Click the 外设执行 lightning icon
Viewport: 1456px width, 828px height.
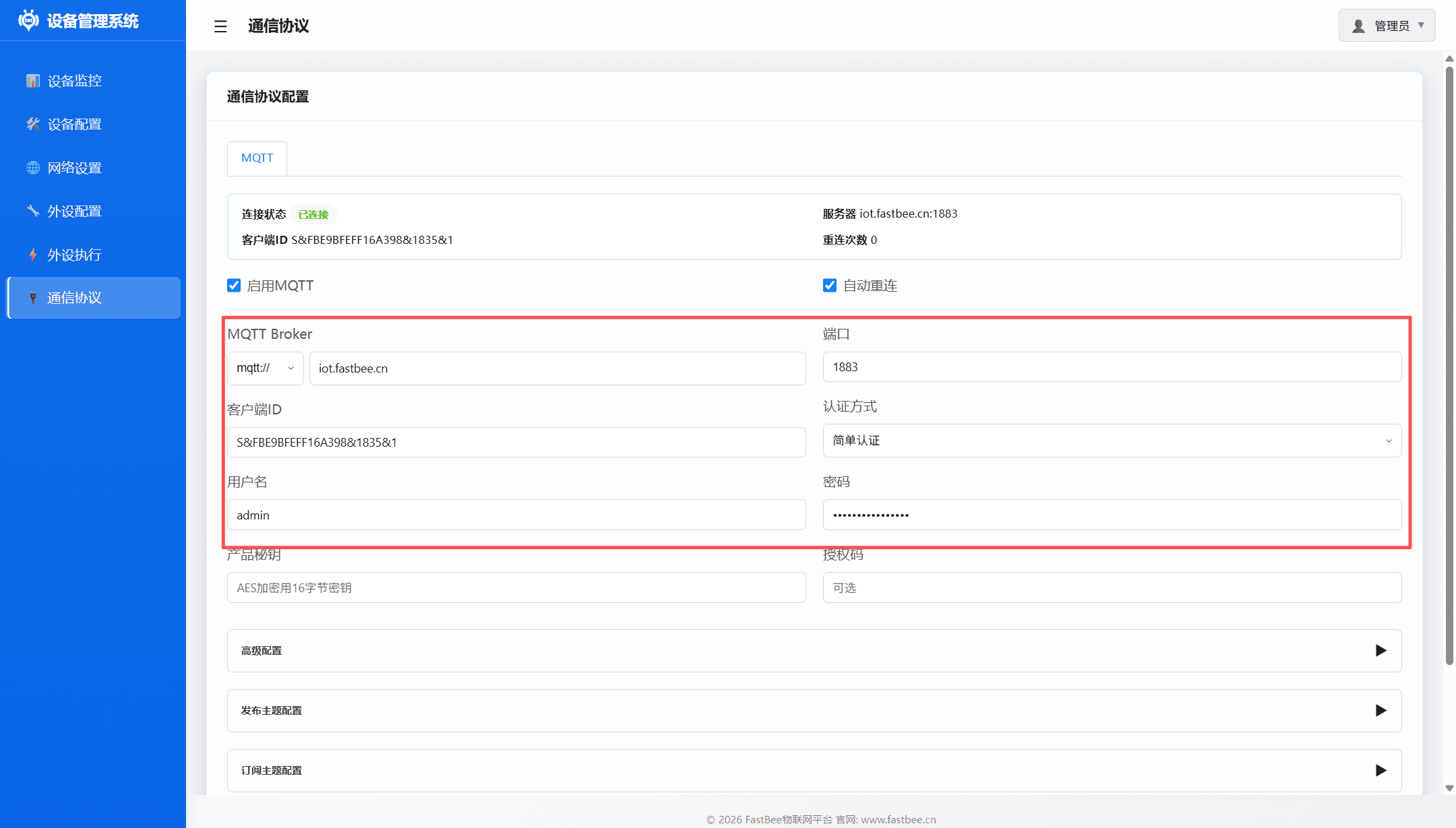33,255
